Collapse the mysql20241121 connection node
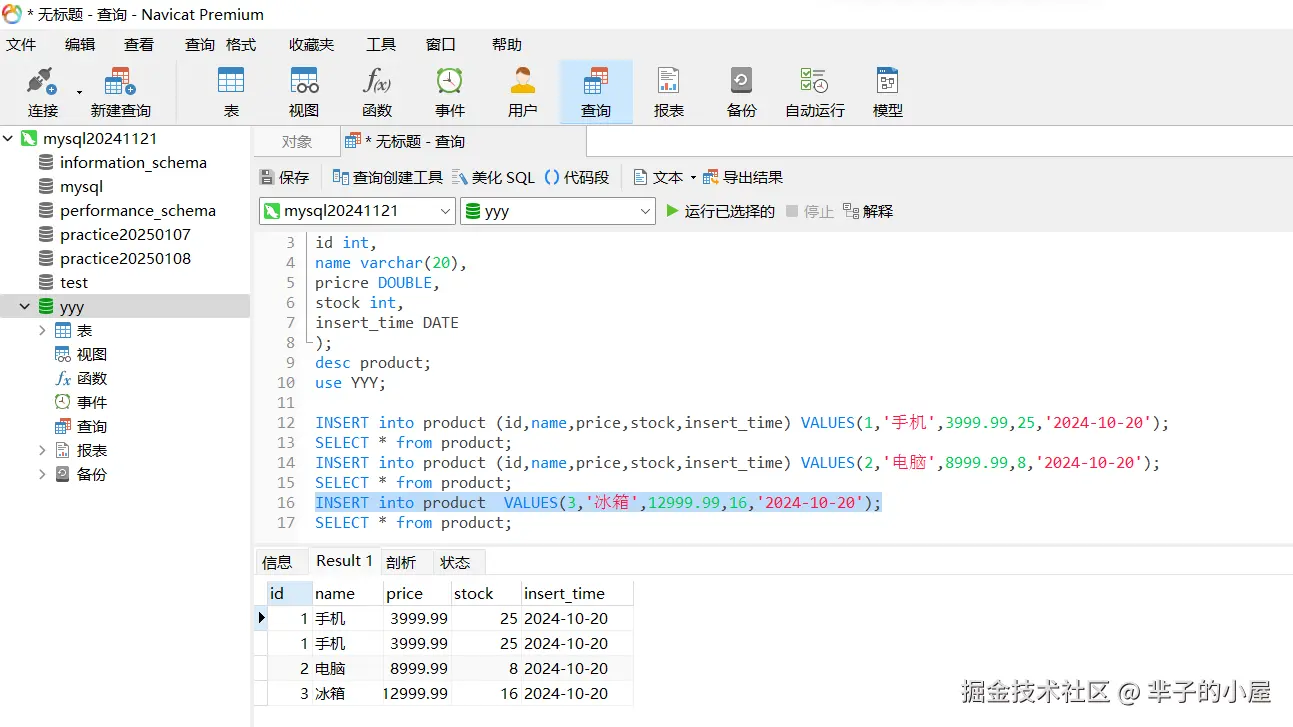 pos(9,138)
